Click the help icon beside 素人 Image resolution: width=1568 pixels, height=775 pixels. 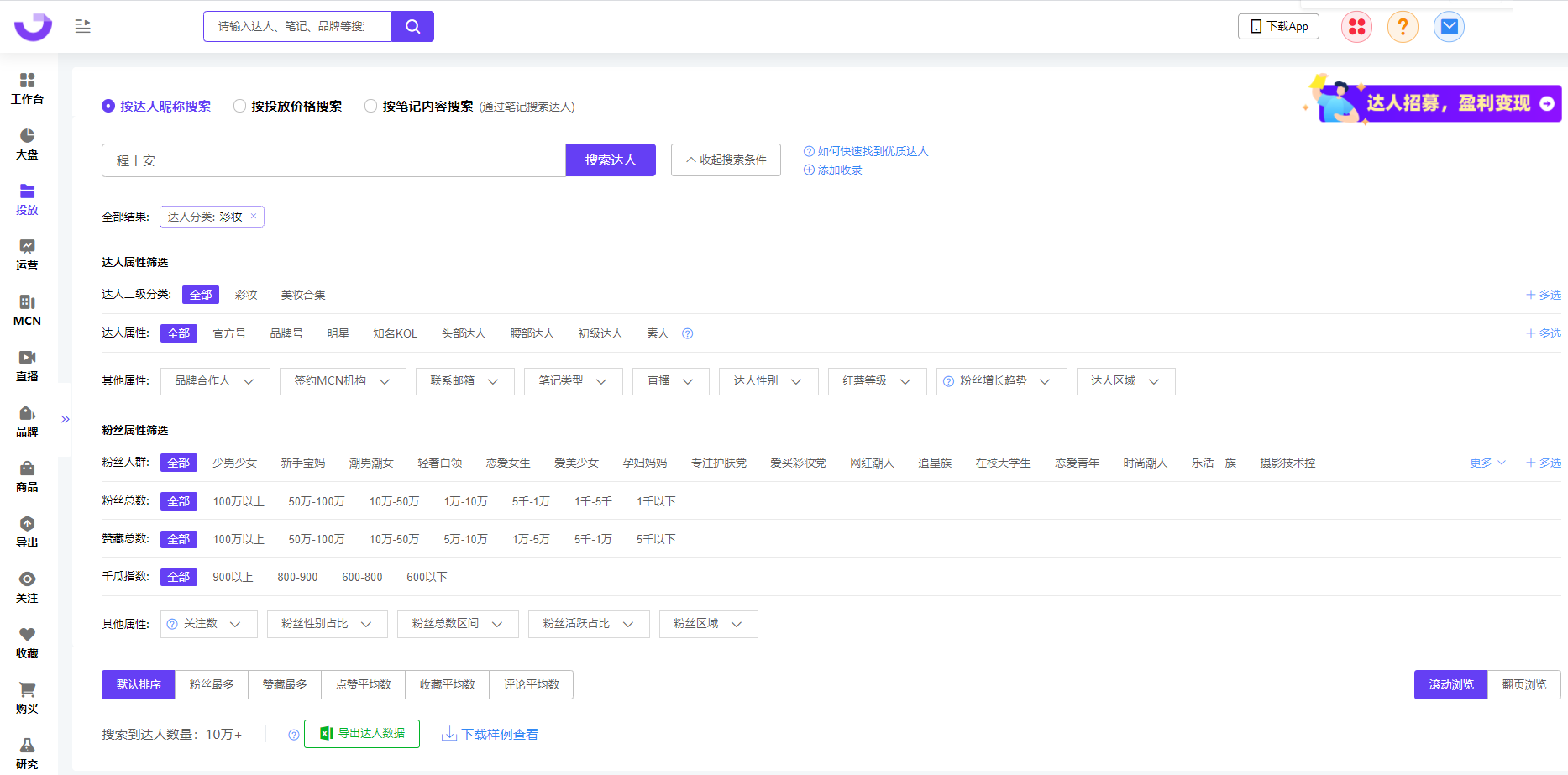[x=687, y=333]
